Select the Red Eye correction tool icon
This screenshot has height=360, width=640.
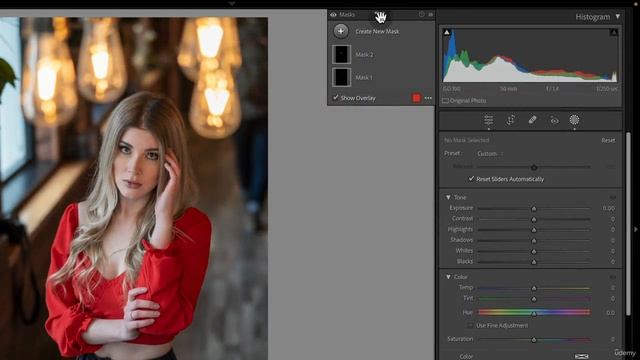click(554, 120)
